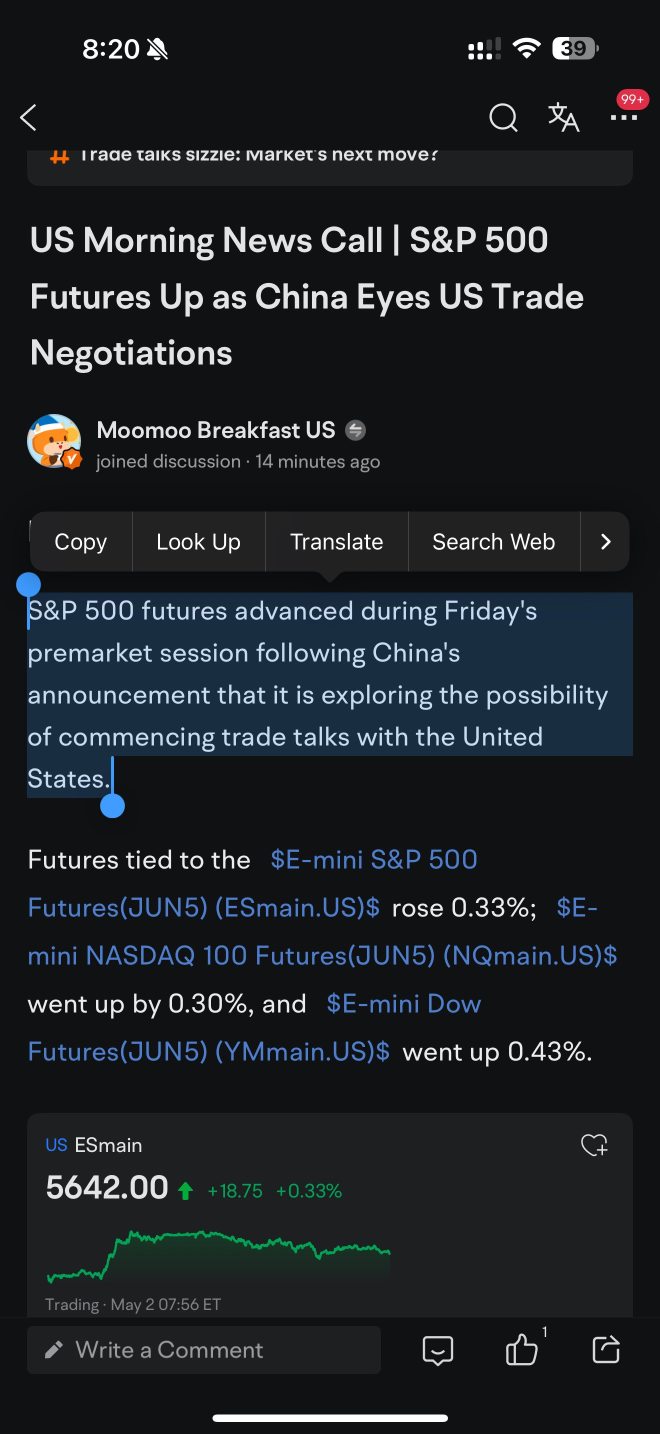Open the ESmain price chart card

pyautogui.click(x=330, y=1215)
